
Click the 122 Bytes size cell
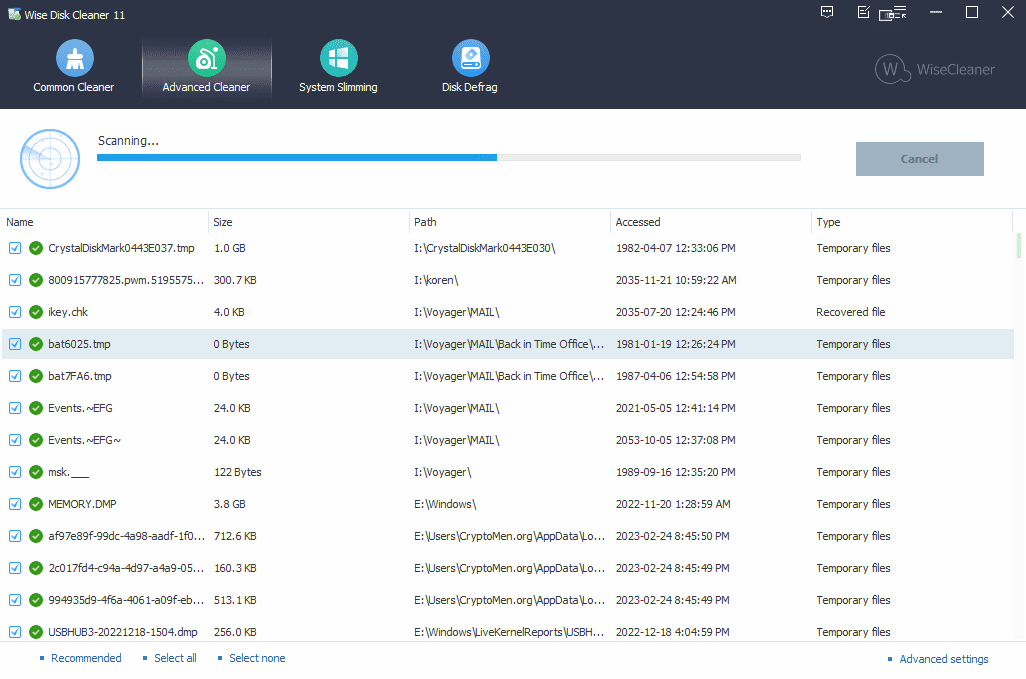pyautogui.click(x=238, y=472)
